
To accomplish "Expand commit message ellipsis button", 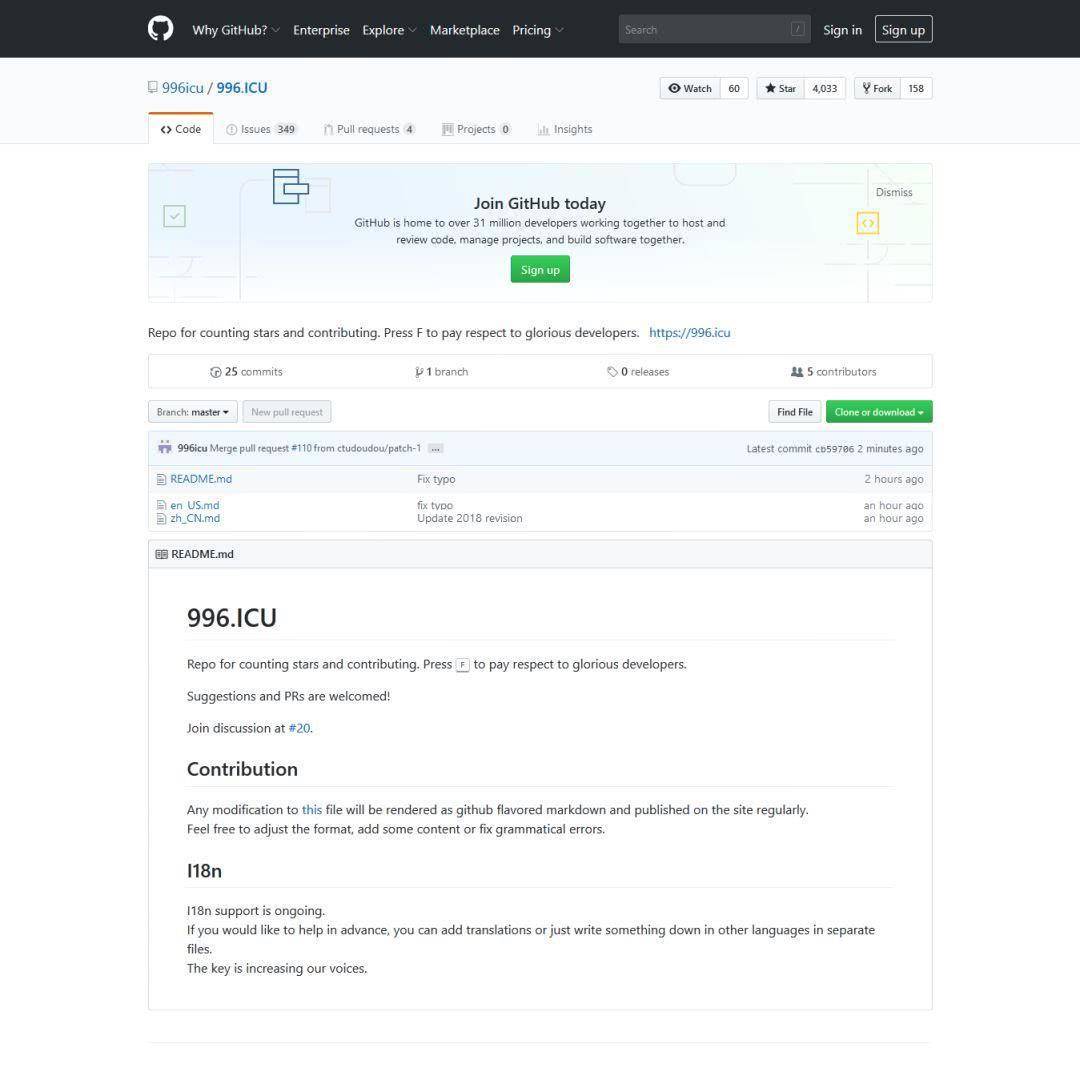I will coord(435,449).
